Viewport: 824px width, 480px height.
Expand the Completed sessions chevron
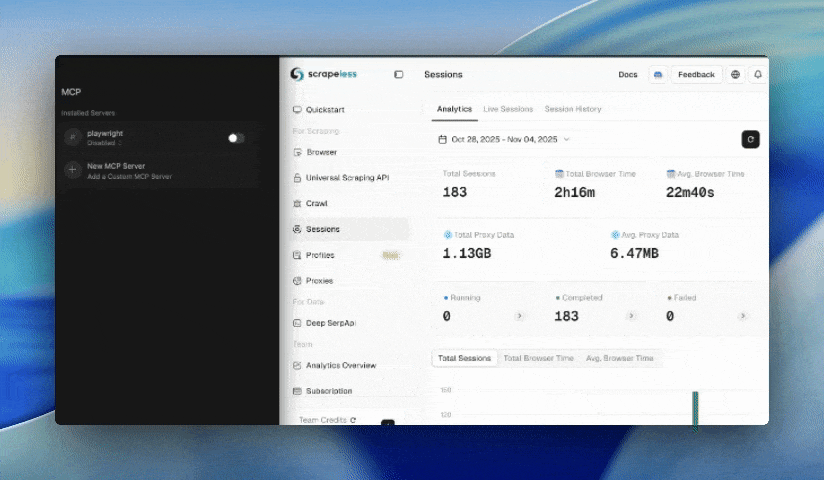(x=631, y=316)
